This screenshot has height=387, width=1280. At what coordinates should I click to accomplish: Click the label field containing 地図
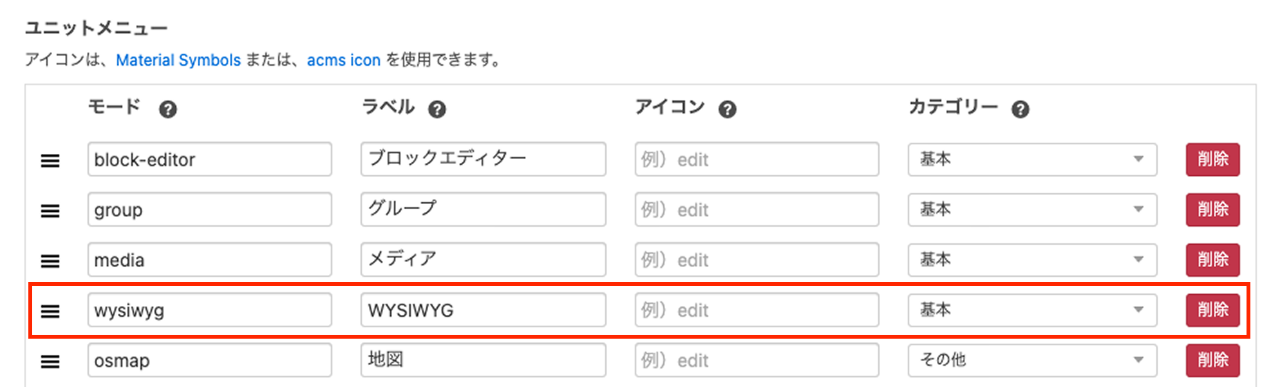point(483,360)
